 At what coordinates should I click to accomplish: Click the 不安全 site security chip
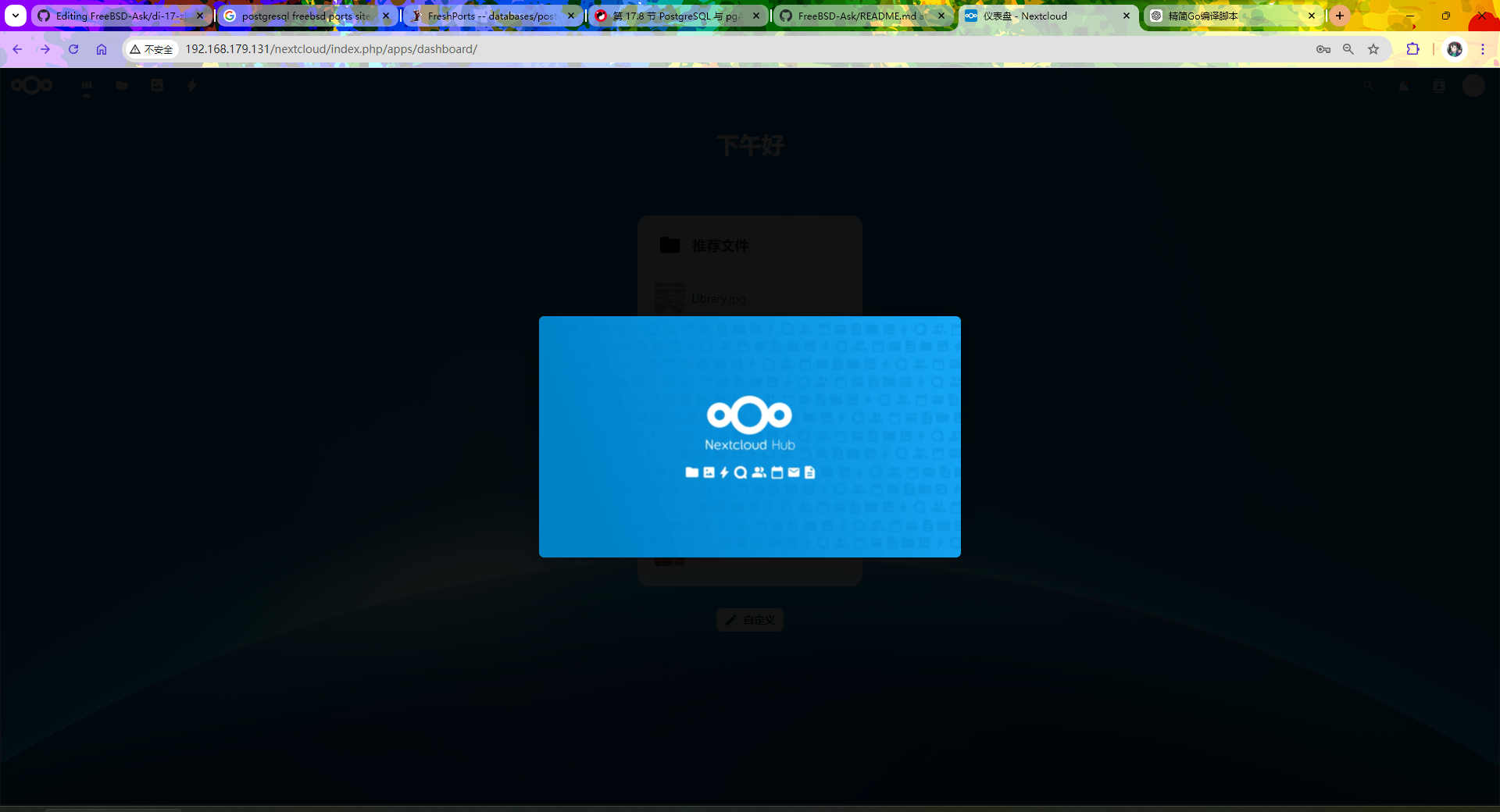click(x=152, y=49)
